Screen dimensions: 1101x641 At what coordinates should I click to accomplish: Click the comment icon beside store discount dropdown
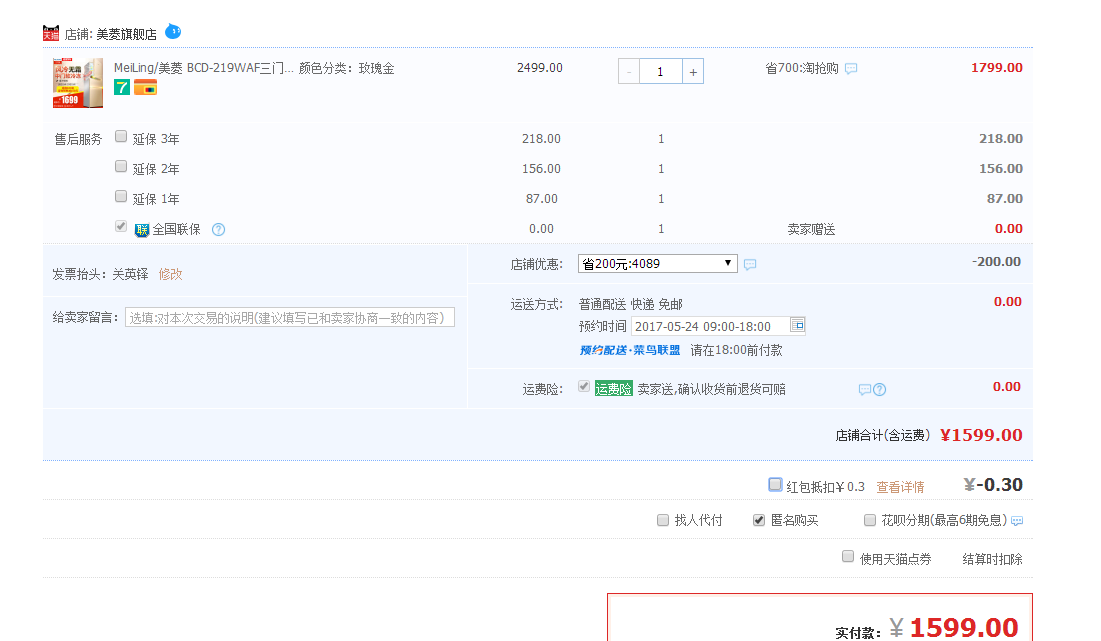750,265
